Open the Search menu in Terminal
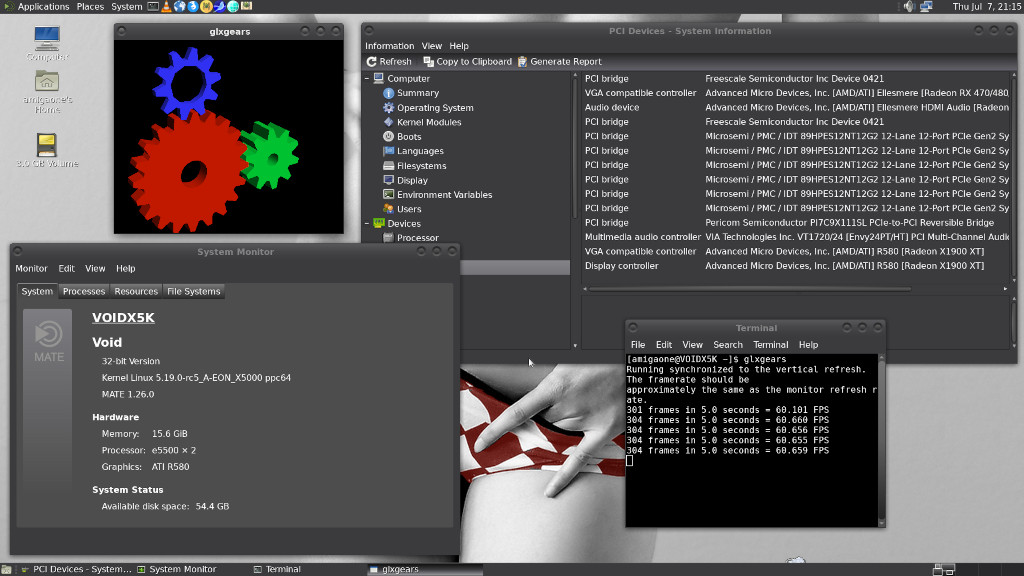This screenshot has width=1024, height=576. coord(728,345)
